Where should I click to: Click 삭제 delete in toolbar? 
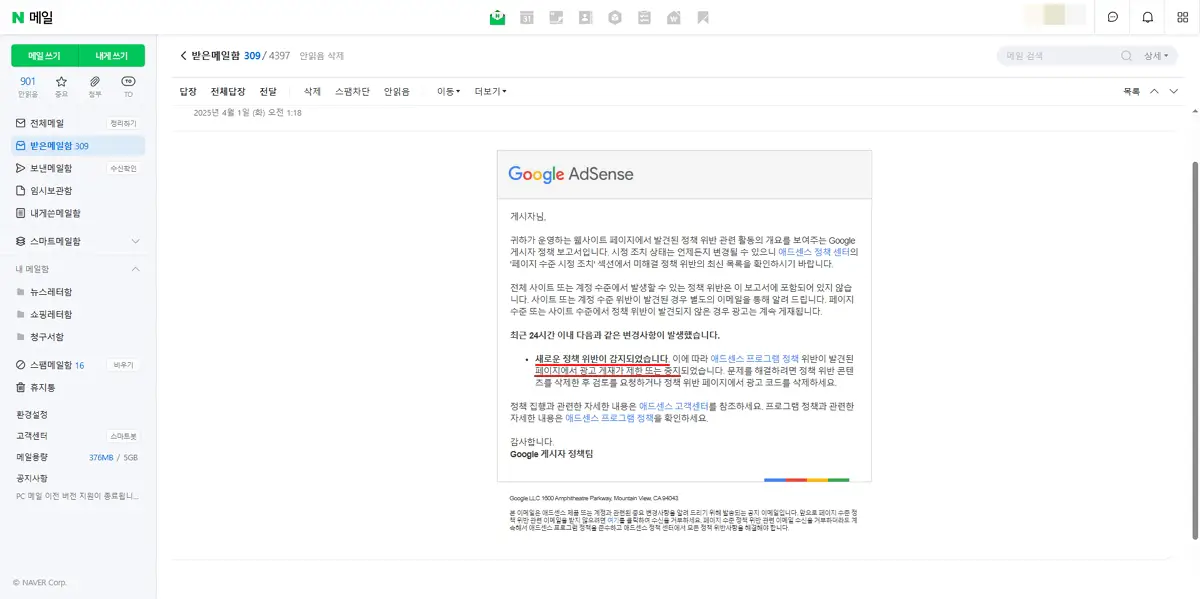coord(312,91)
